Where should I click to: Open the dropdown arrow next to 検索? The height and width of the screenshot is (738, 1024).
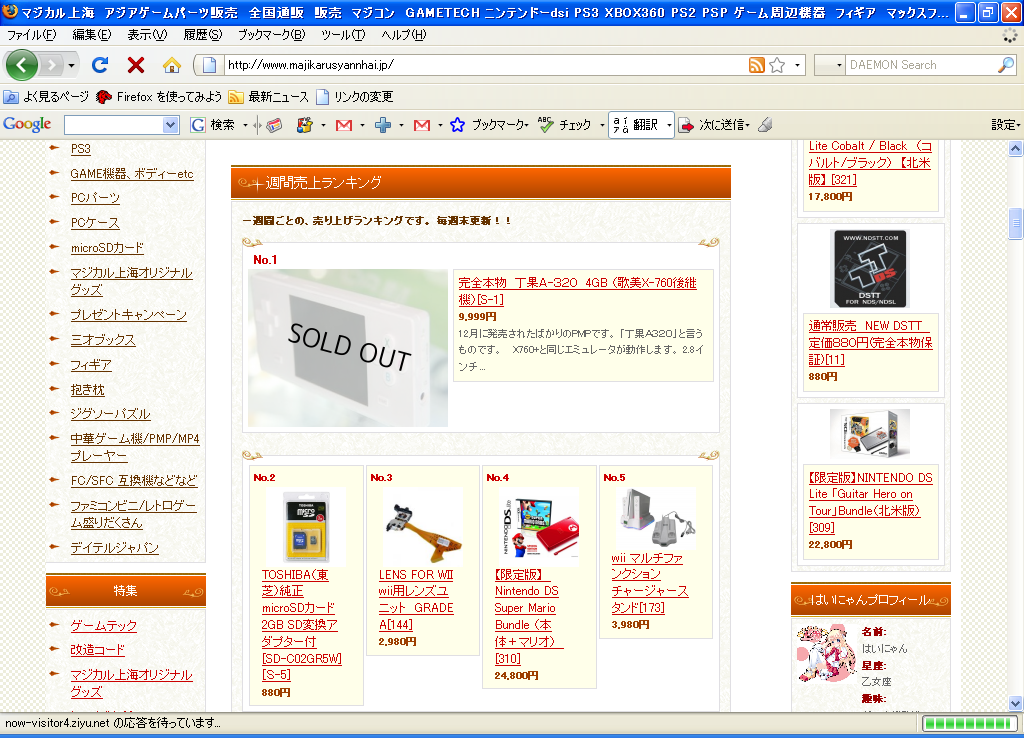point(246,125)
